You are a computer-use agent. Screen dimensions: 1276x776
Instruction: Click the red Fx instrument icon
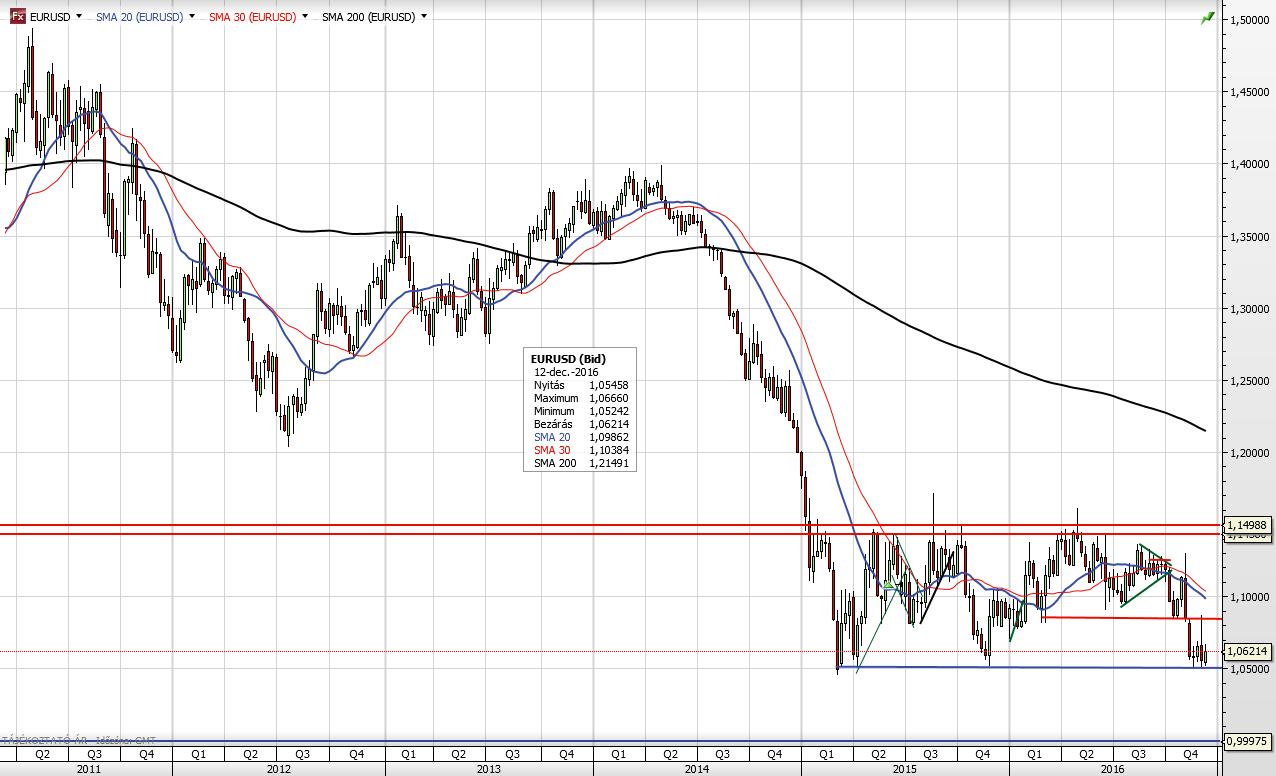pos(18,17)
